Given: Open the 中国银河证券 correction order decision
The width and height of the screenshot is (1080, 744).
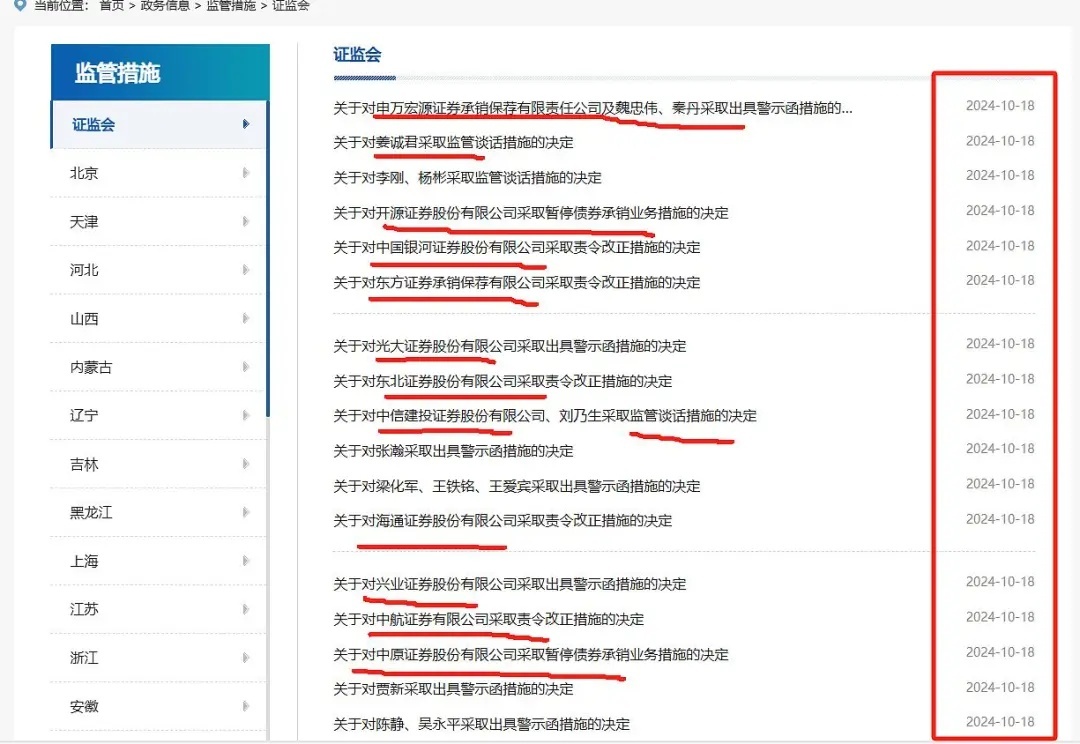Looking at the screenshot, I should tap(516, 247).
